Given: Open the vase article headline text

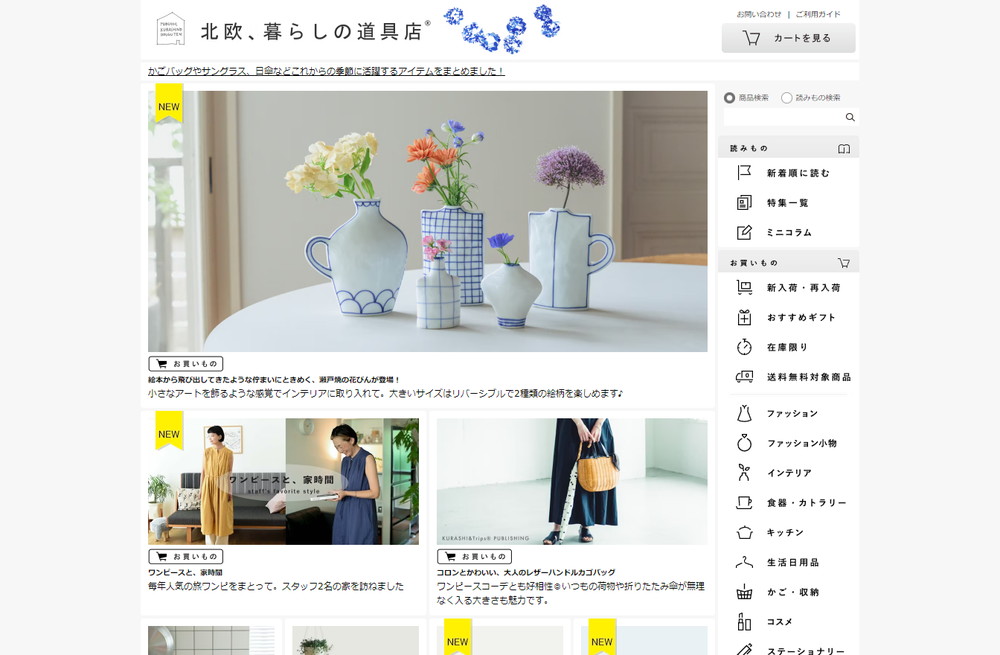Looking at the screenshot, I should pos(274,379).
